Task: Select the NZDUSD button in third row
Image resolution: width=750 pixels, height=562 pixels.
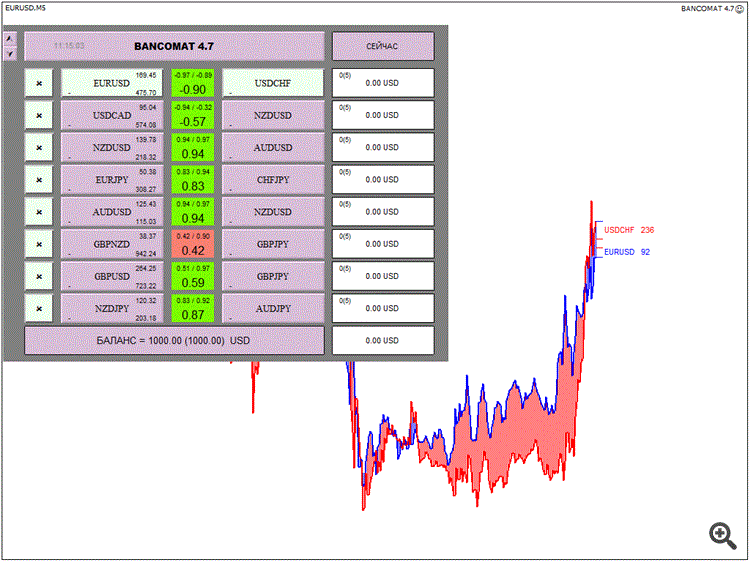Action: [112, 147]
